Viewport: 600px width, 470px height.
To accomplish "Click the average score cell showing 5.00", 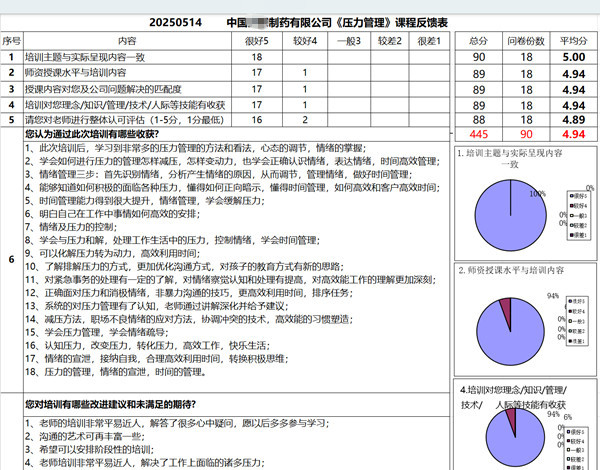I will coord(573,57).
